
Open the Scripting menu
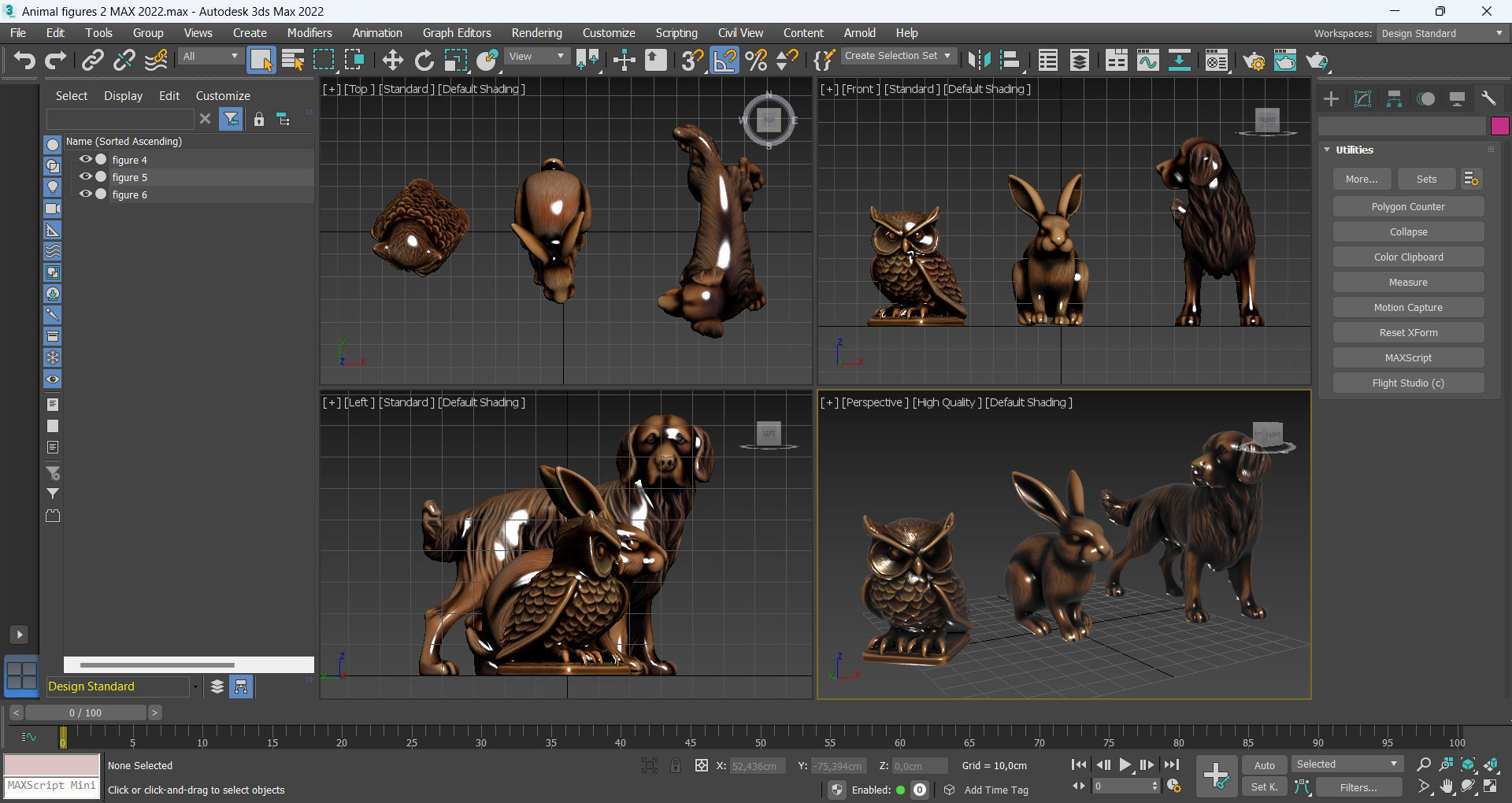[x=676, y=33]
